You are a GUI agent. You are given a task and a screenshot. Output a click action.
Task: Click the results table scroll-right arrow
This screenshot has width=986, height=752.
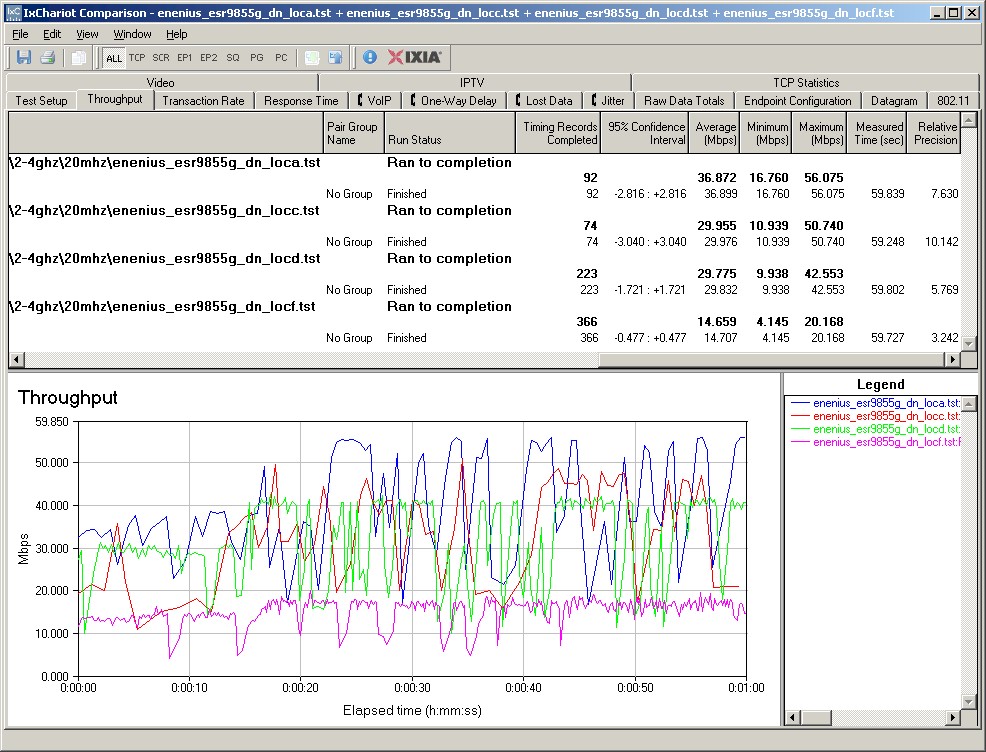pos(953,359)
